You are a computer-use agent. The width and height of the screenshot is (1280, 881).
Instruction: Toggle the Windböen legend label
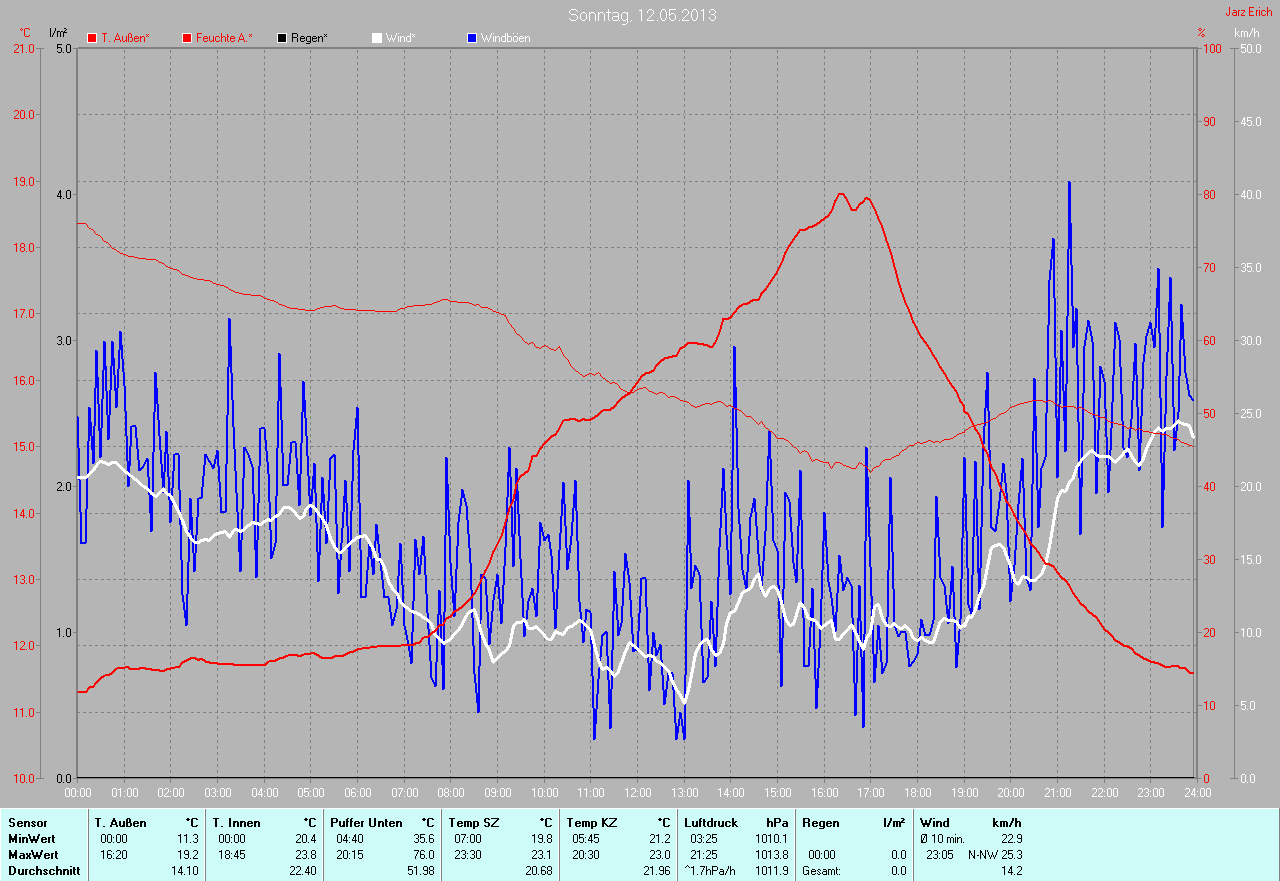click(x=506, y=38)
